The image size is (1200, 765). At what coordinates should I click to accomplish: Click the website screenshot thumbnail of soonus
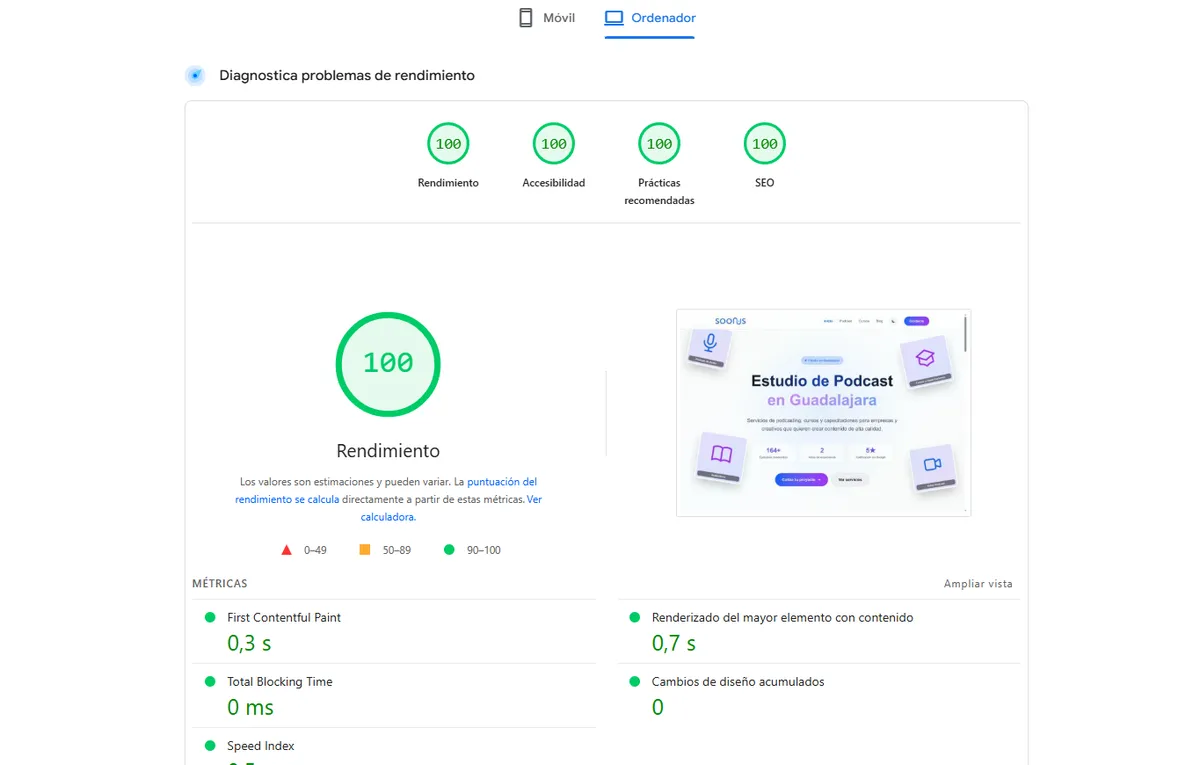click(822, 412)
